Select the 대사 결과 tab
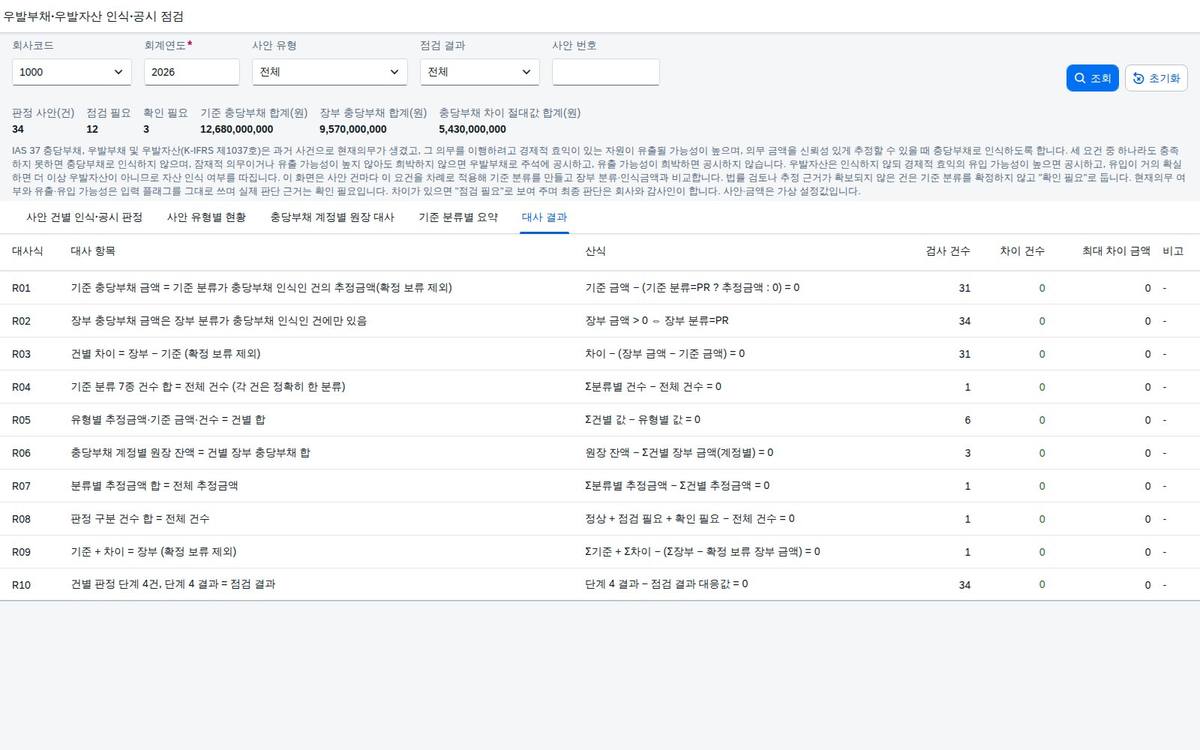This screenshot has width=1200, height=750. 545,217
